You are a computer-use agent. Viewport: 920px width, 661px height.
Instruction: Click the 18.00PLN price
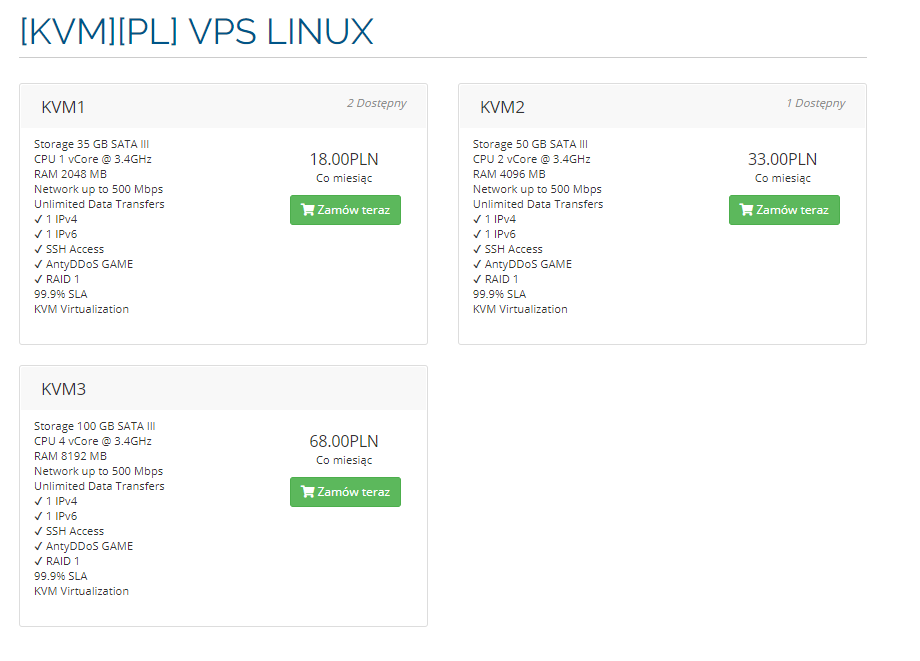[x=344, y=159]
